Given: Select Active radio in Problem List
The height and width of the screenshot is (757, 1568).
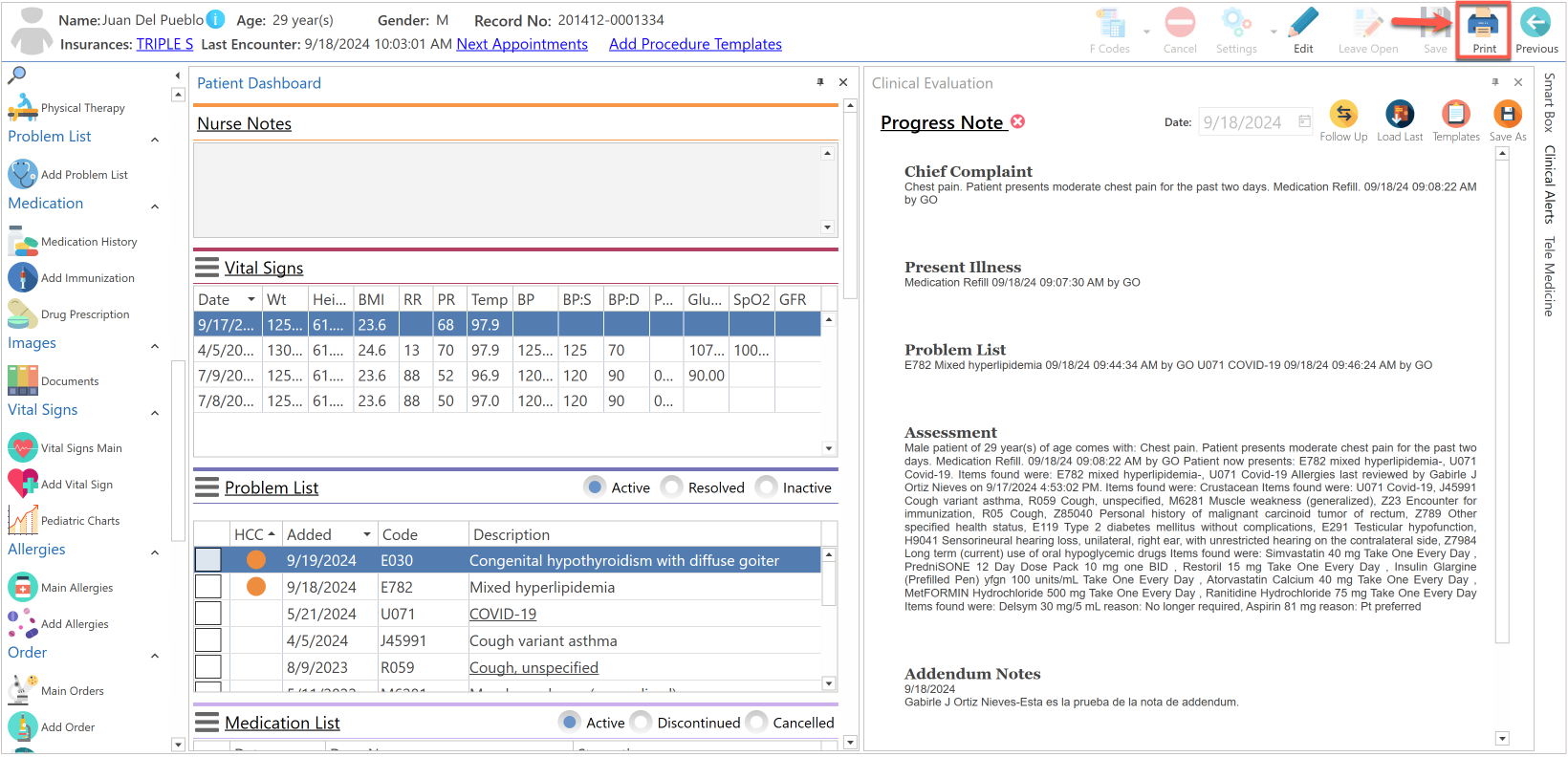Looking at the screenshot, I should coord(595,487).
